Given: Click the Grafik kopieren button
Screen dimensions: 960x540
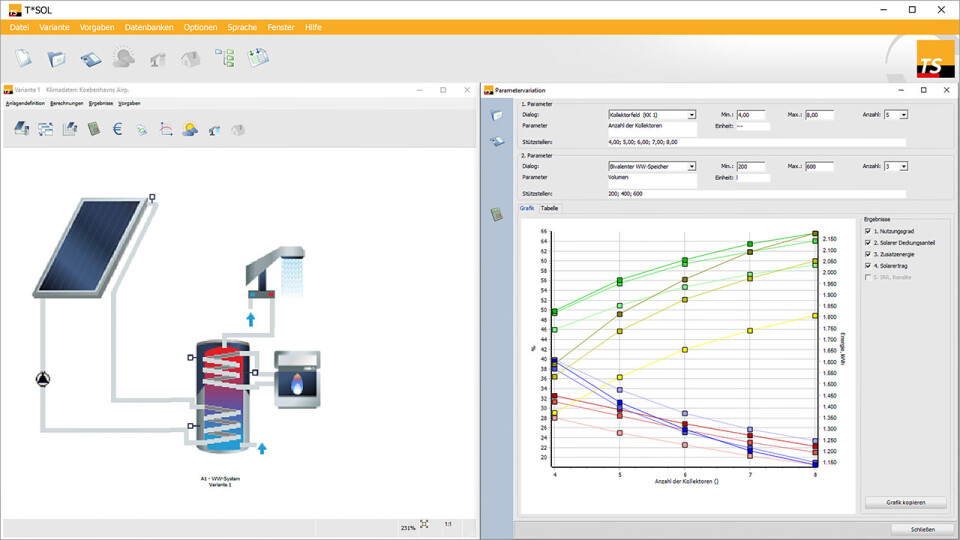Looking at the screenshot, I should pyautogui.click(x=904, y=502).
